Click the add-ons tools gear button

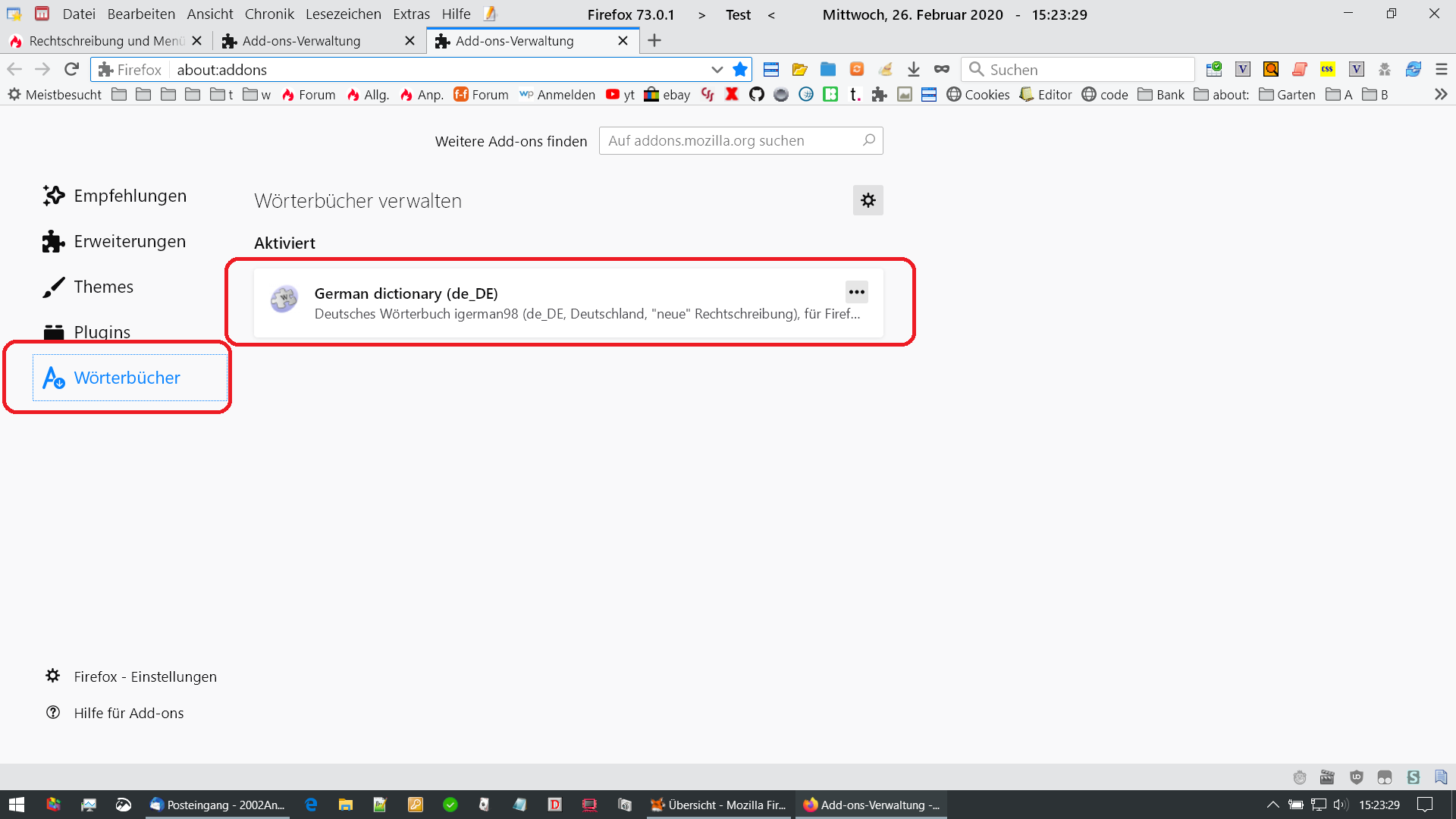[868, 200]
